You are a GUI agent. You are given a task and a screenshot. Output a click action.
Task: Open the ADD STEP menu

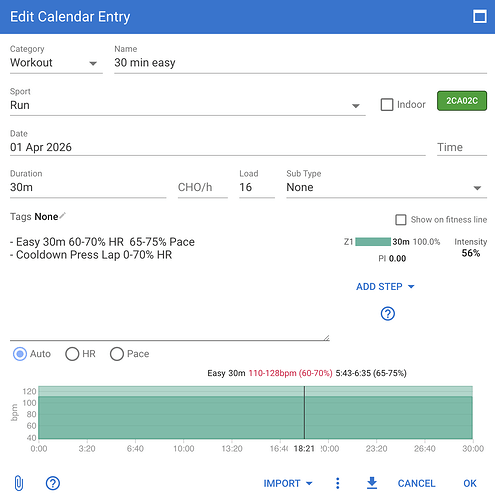(x=385, y=287)
